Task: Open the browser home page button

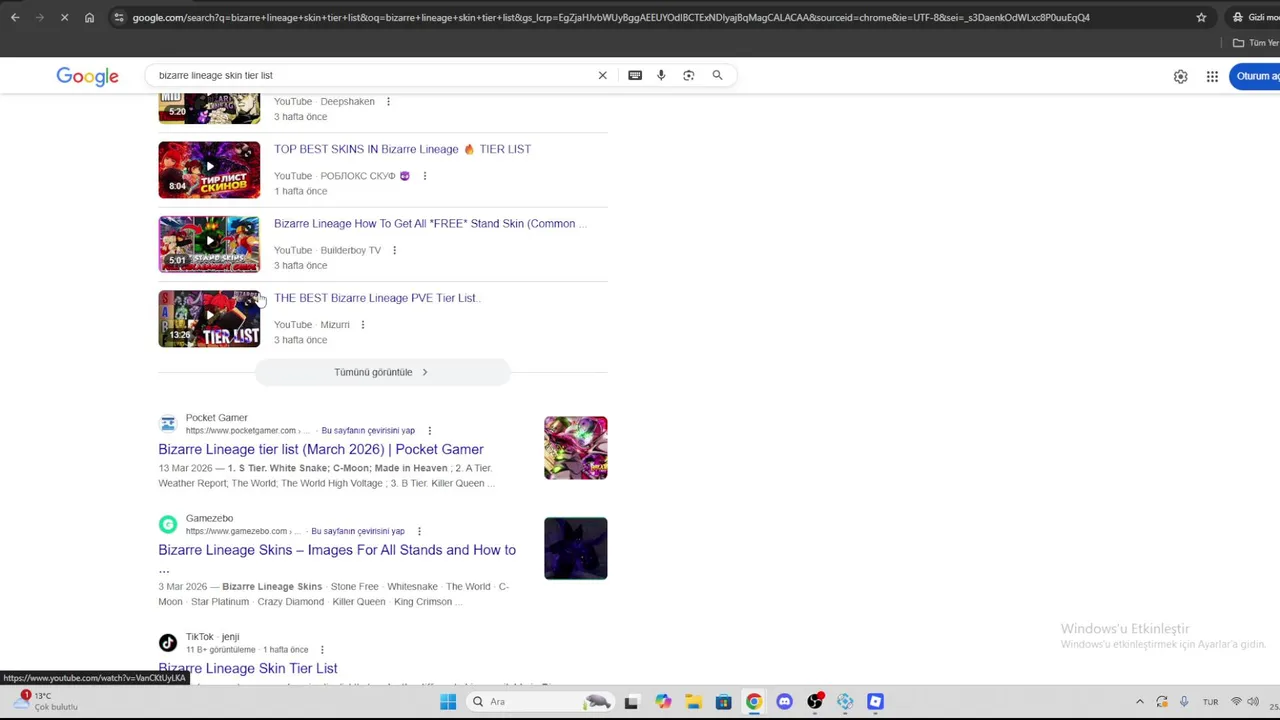Action: [x=89, y=17]
